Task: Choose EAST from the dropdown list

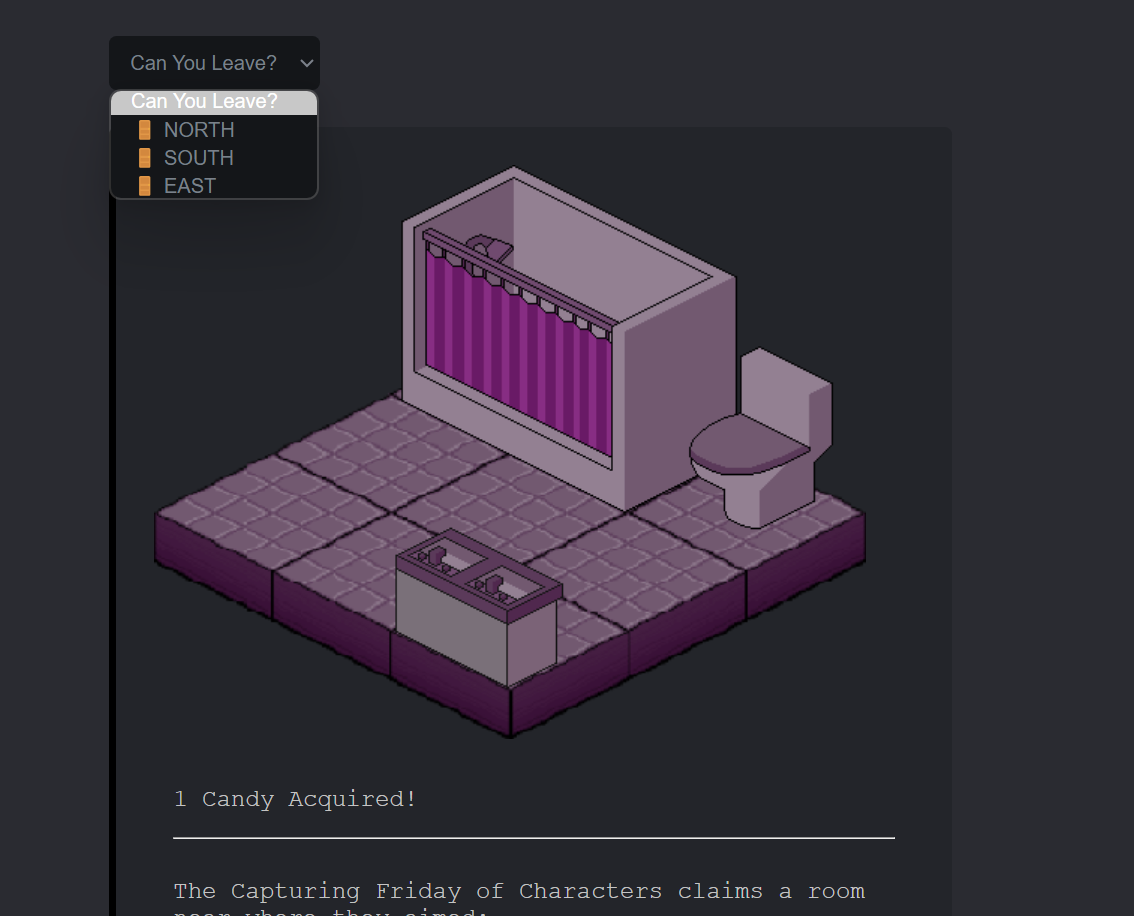Action: point(190,186)
